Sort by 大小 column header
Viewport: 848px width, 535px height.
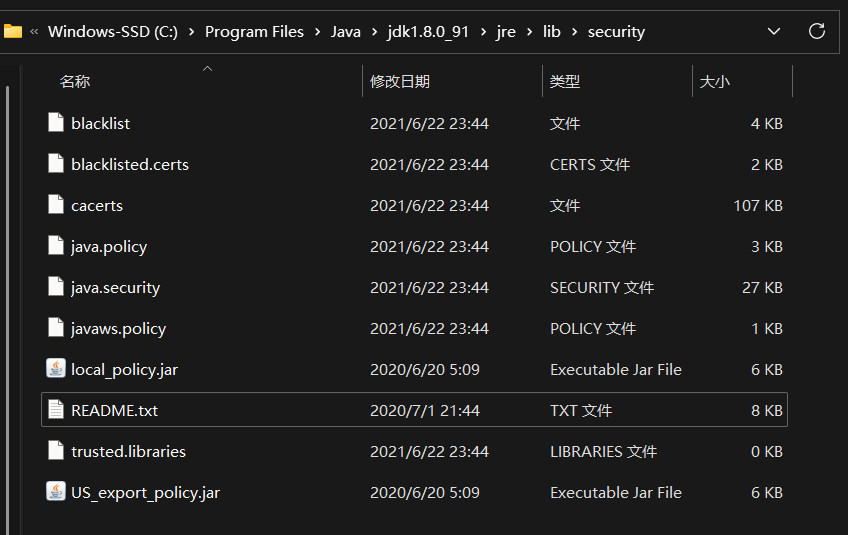715,82
